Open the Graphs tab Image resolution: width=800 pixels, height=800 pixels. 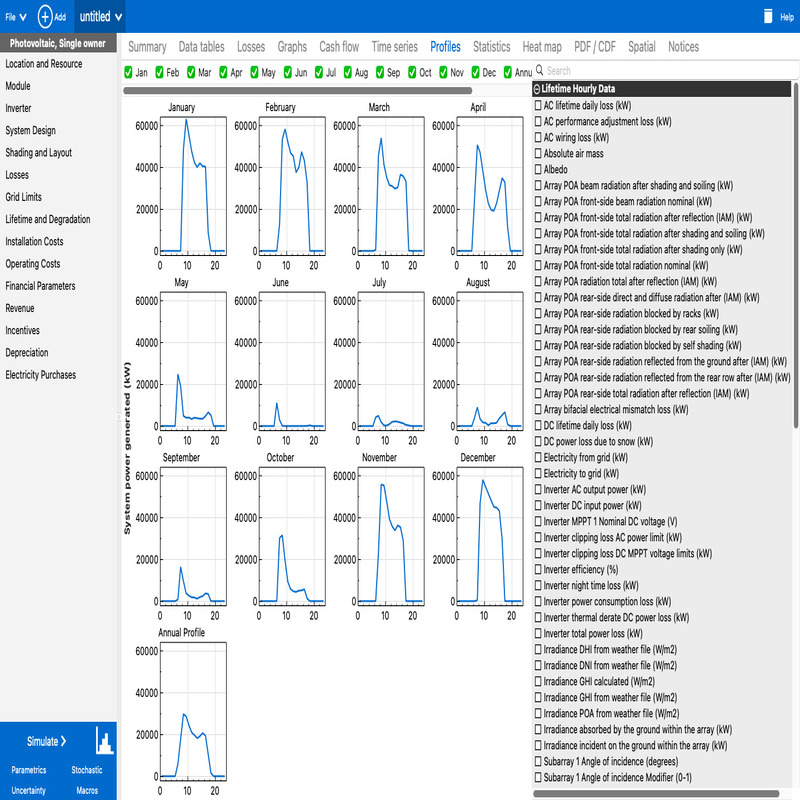(x=292, y=47)
